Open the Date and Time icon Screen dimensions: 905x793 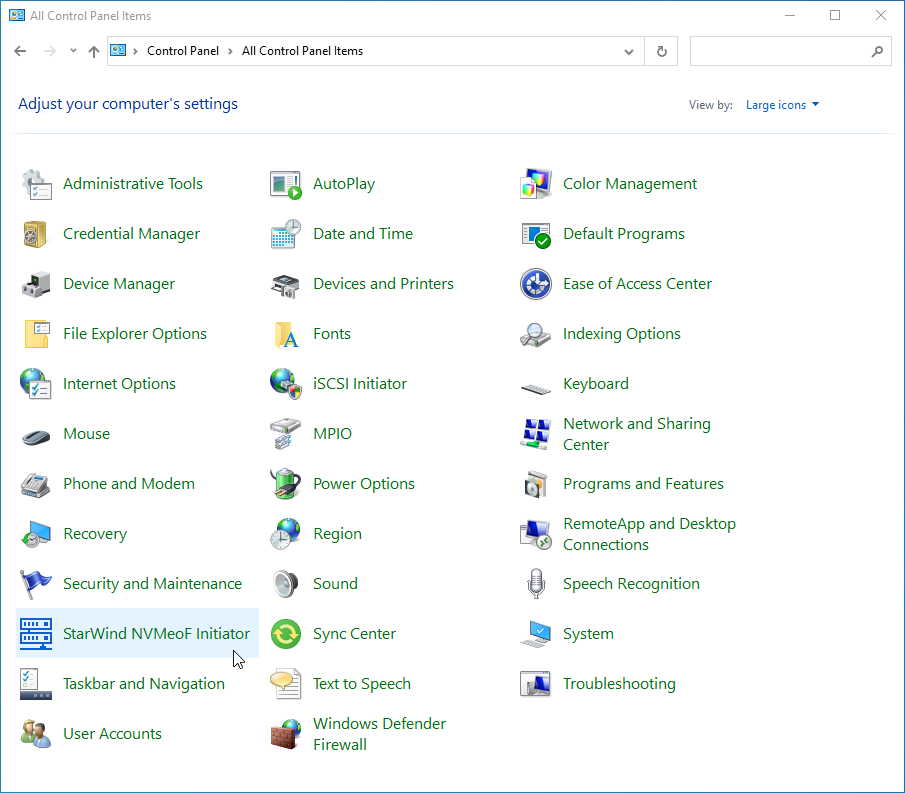[286, 234]
